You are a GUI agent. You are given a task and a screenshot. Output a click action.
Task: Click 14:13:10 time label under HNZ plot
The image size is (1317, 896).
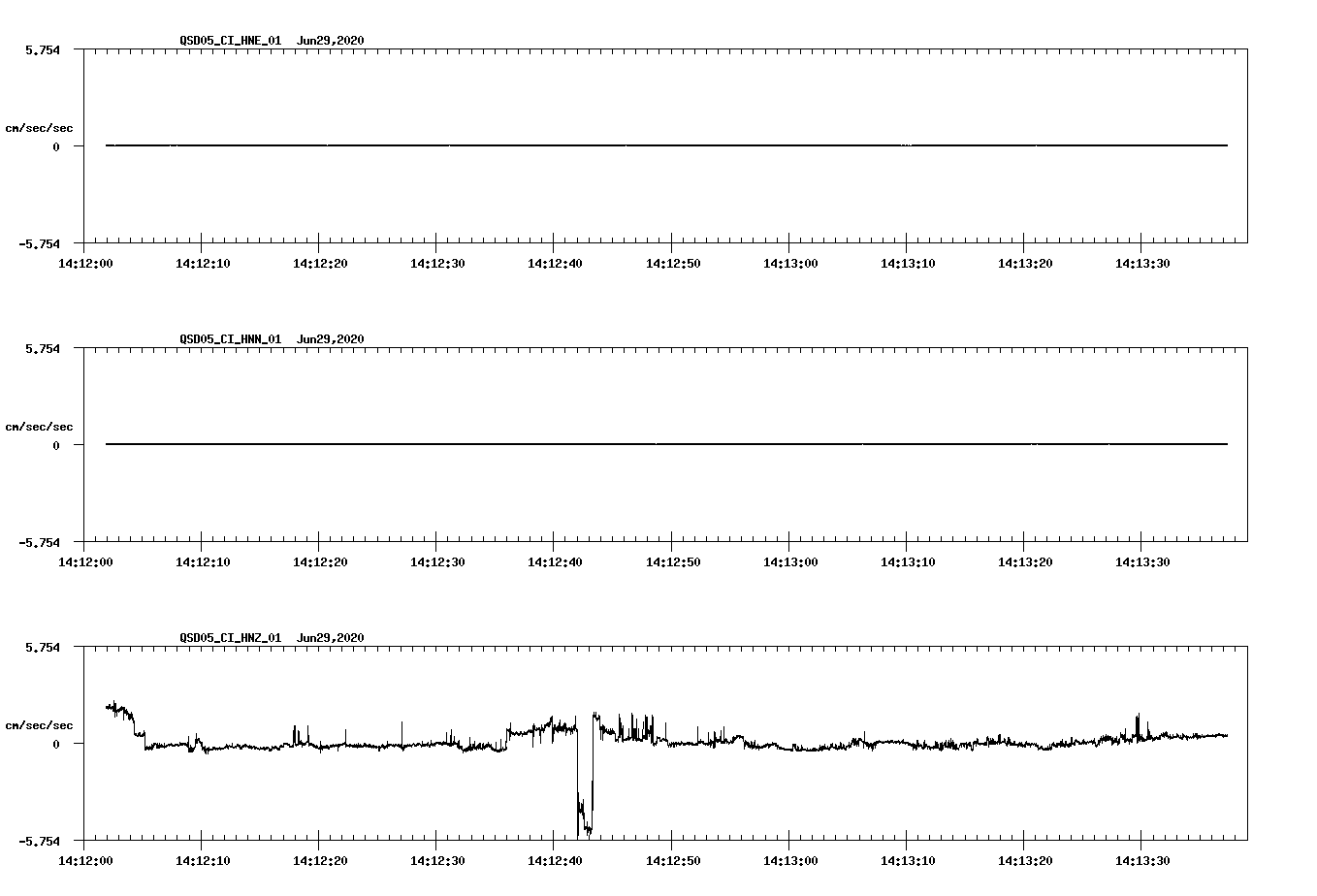(907, 860)
